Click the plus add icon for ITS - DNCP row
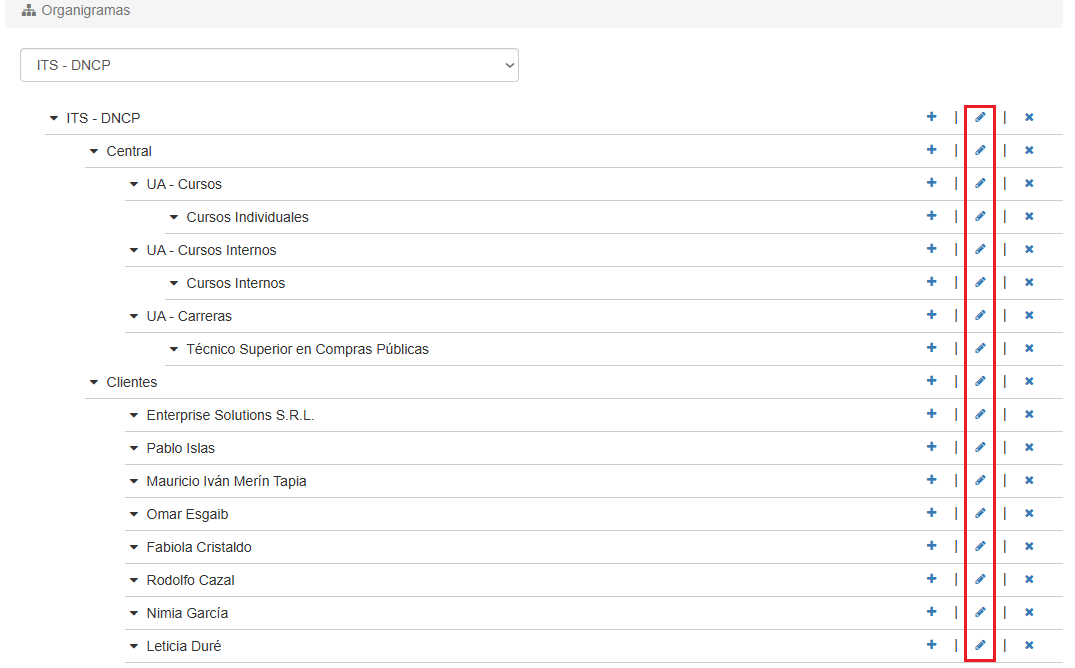 pyautogui.click(x=931, y=117)
